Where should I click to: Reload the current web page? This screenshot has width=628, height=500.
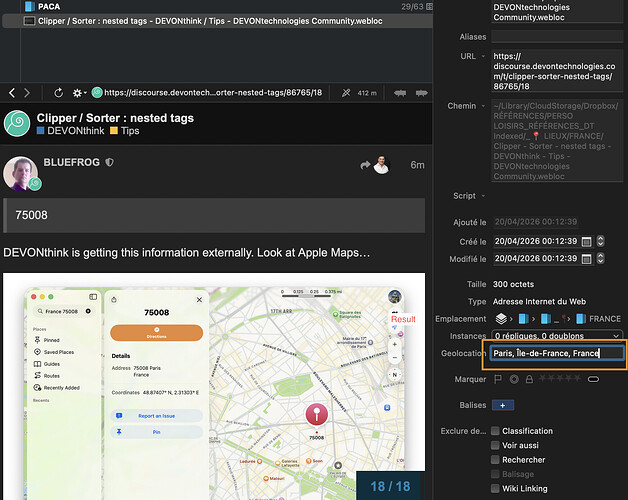pyautogui.click(x=58, y=93)
